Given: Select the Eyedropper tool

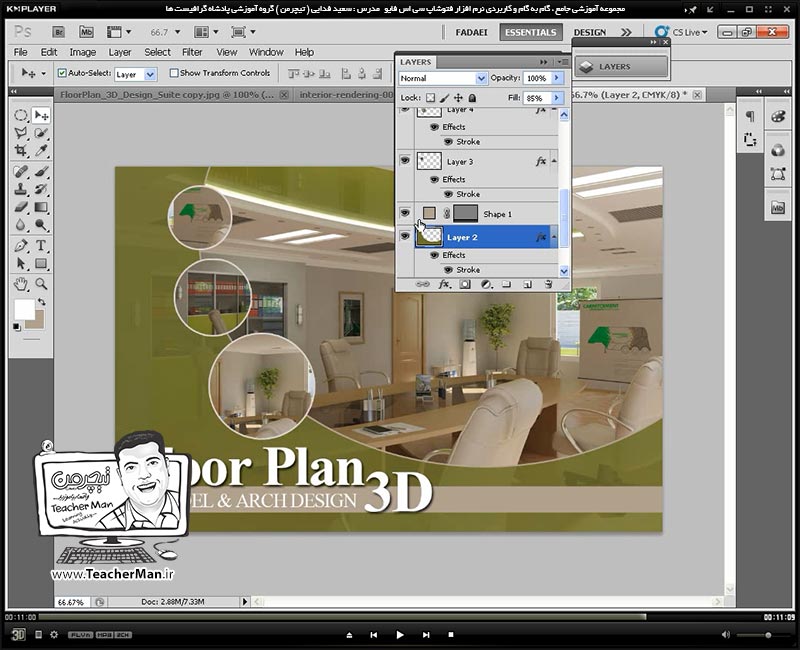Looking at the screenshot, I should point(41,151).
